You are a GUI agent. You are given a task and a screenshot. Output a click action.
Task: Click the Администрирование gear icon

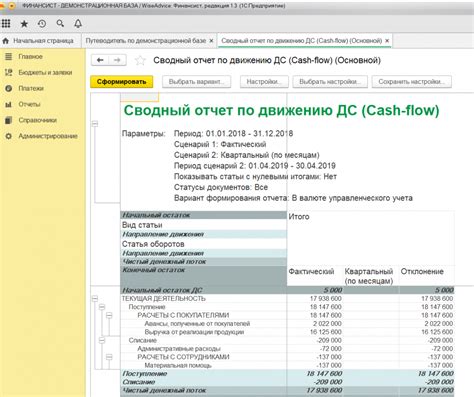tap(9, 136)
